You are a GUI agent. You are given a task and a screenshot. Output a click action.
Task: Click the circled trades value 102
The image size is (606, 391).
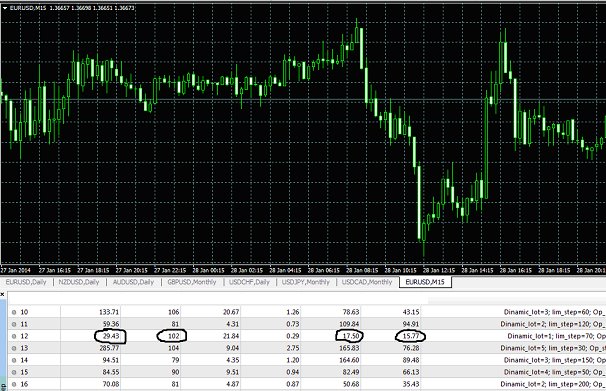pos(174,336)
